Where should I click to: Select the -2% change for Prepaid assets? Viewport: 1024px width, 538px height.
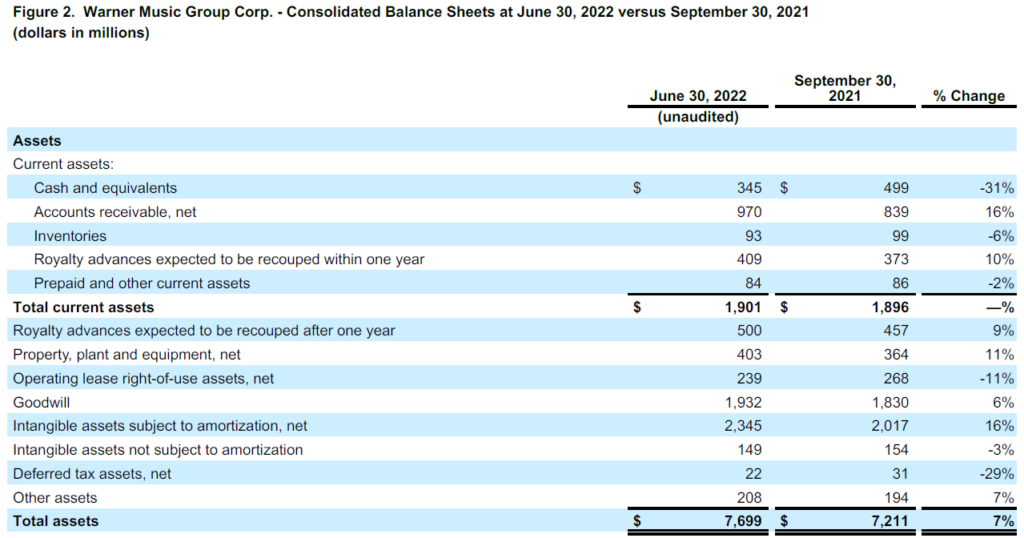point(1000,283)
